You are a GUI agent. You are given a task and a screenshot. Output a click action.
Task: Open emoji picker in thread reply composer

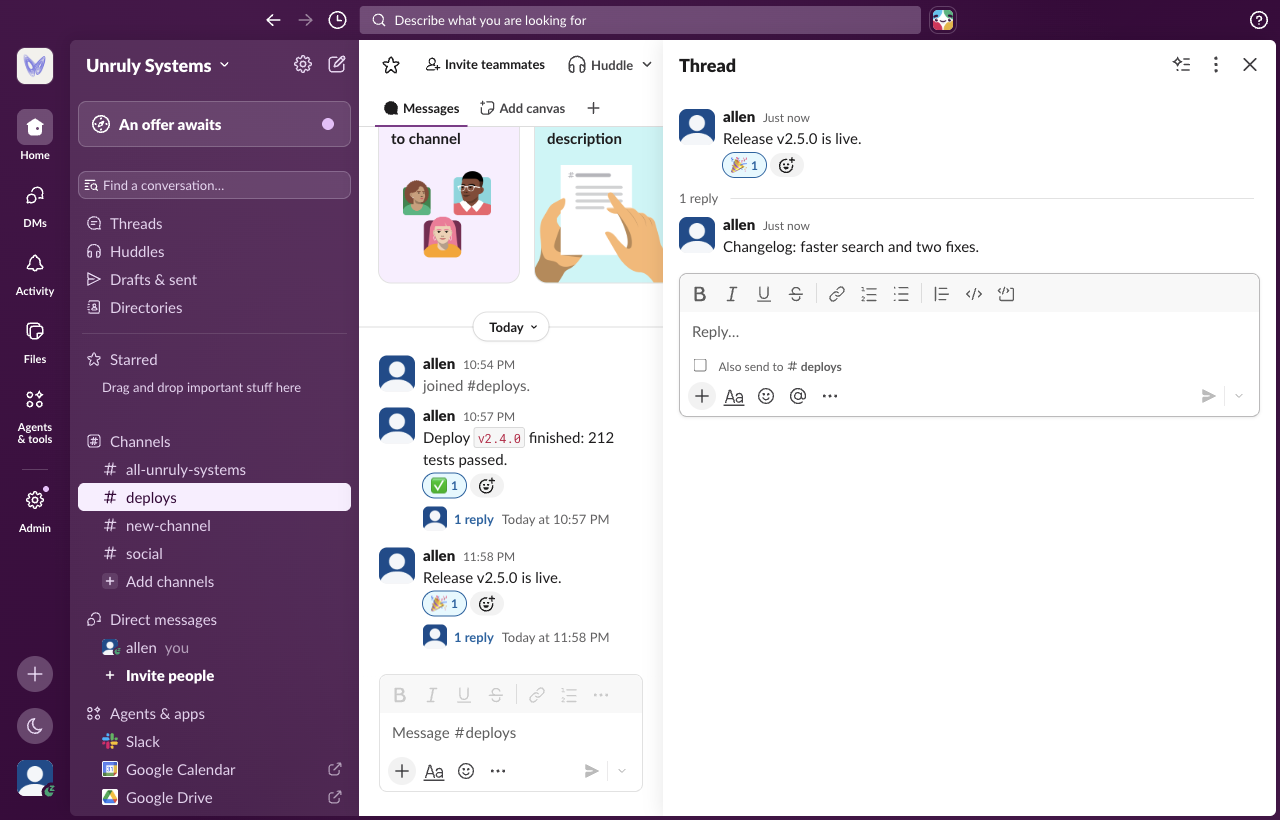766,396
